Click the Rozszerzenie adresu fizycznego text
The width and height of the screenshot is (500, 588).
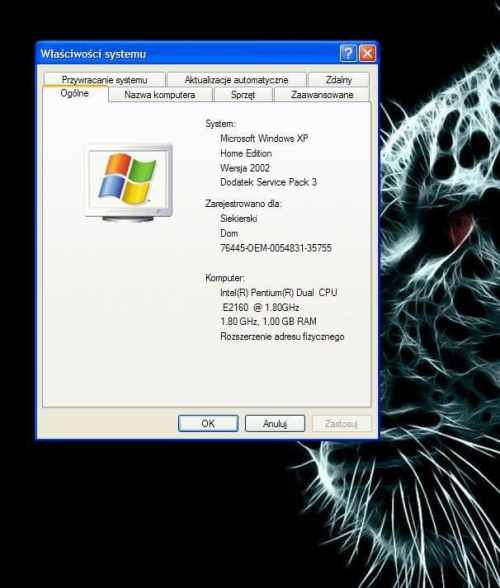(x=282, y=336)
